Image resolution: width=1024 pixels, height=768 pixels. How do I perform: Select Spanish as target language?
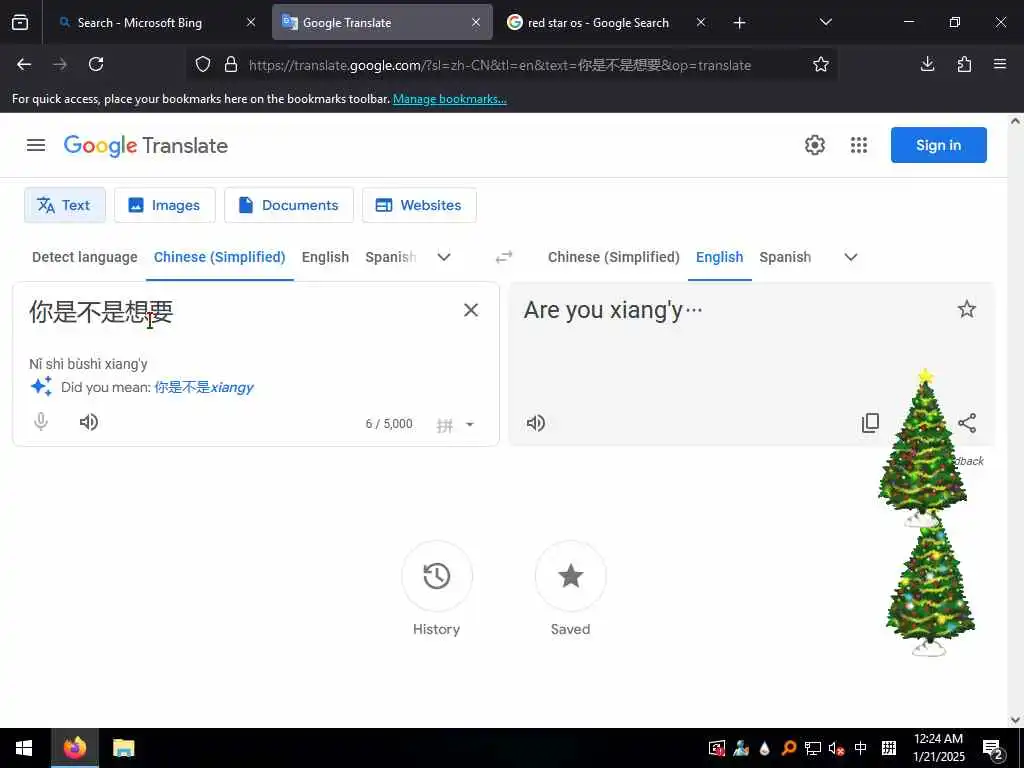pyautogui.click(x=785, y=257)
